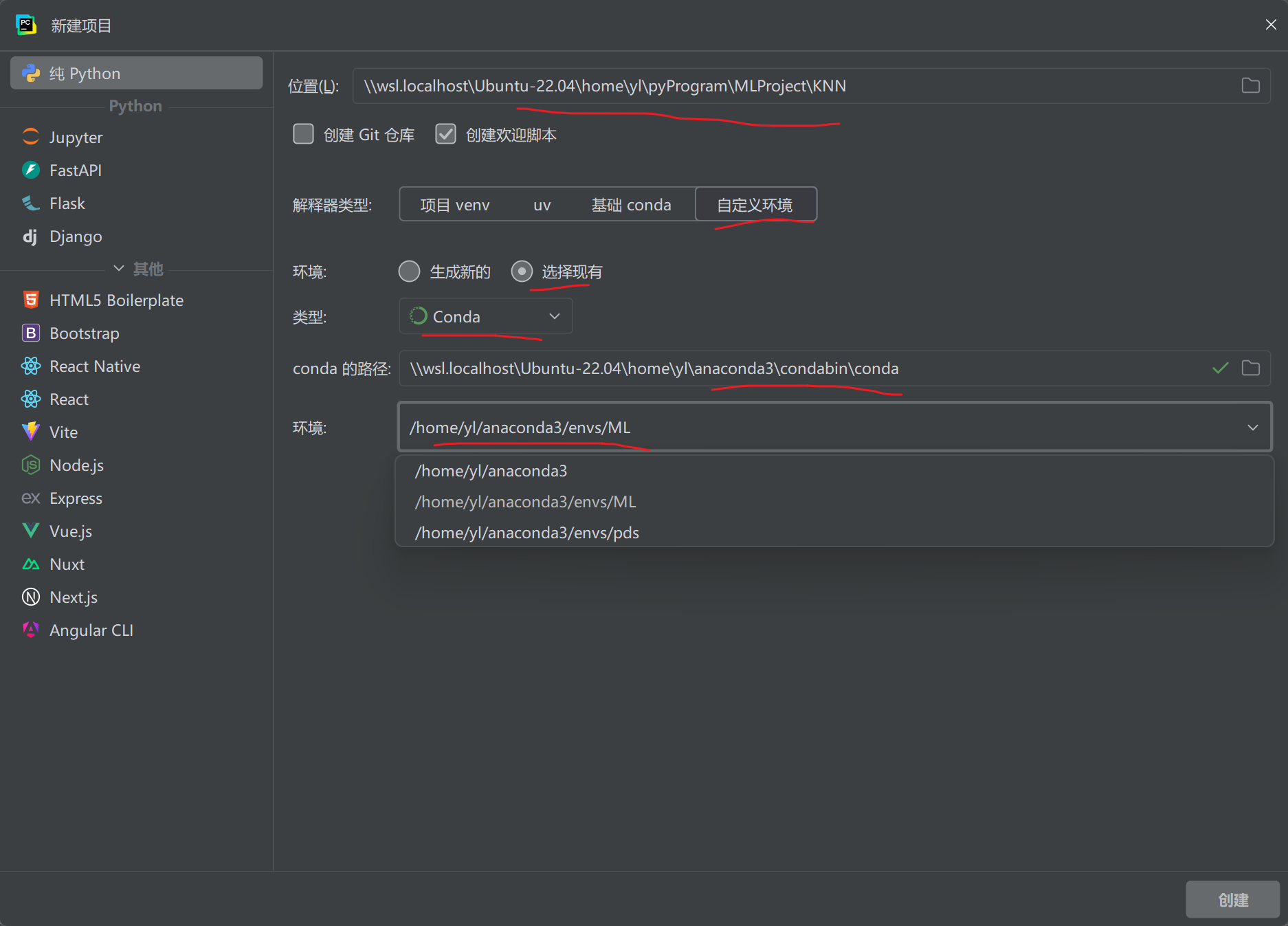Select Next.js in project list
The width and height of the screenshot is (1288, 926).
(x=136, y=597)
